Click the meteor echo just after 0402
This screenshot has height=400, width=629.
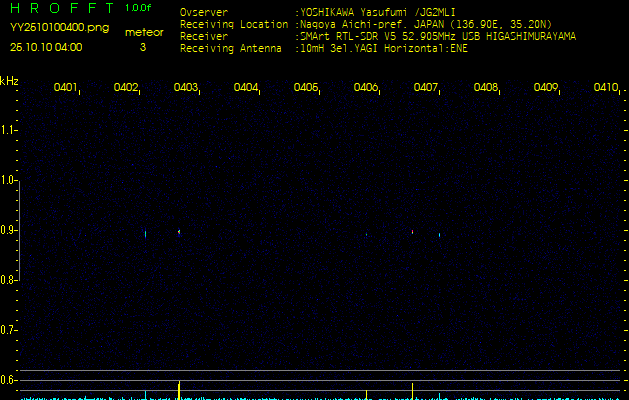click(145, 234)
